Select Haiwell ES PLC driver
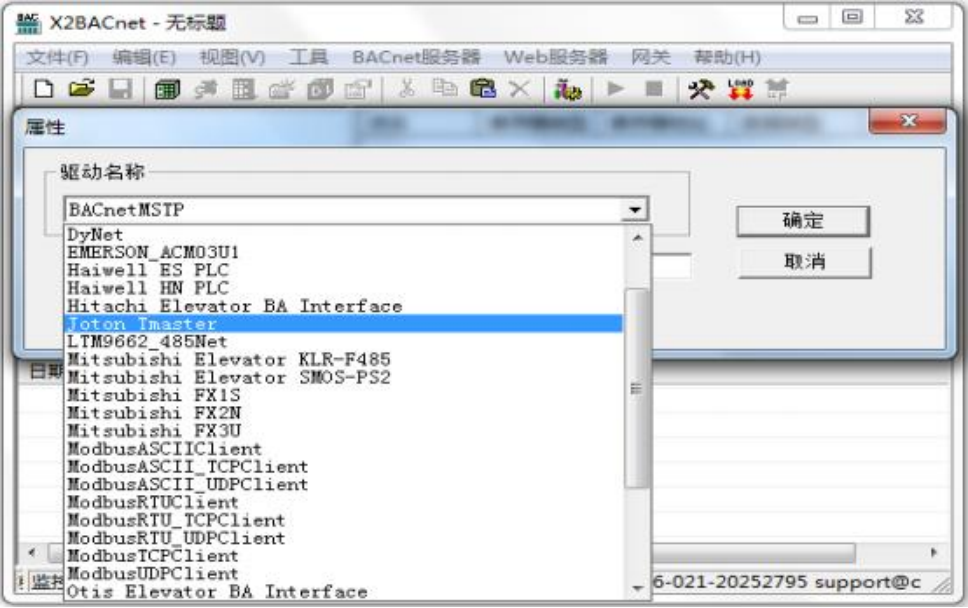This screenshot has width=968, height=608. [343, 270]
